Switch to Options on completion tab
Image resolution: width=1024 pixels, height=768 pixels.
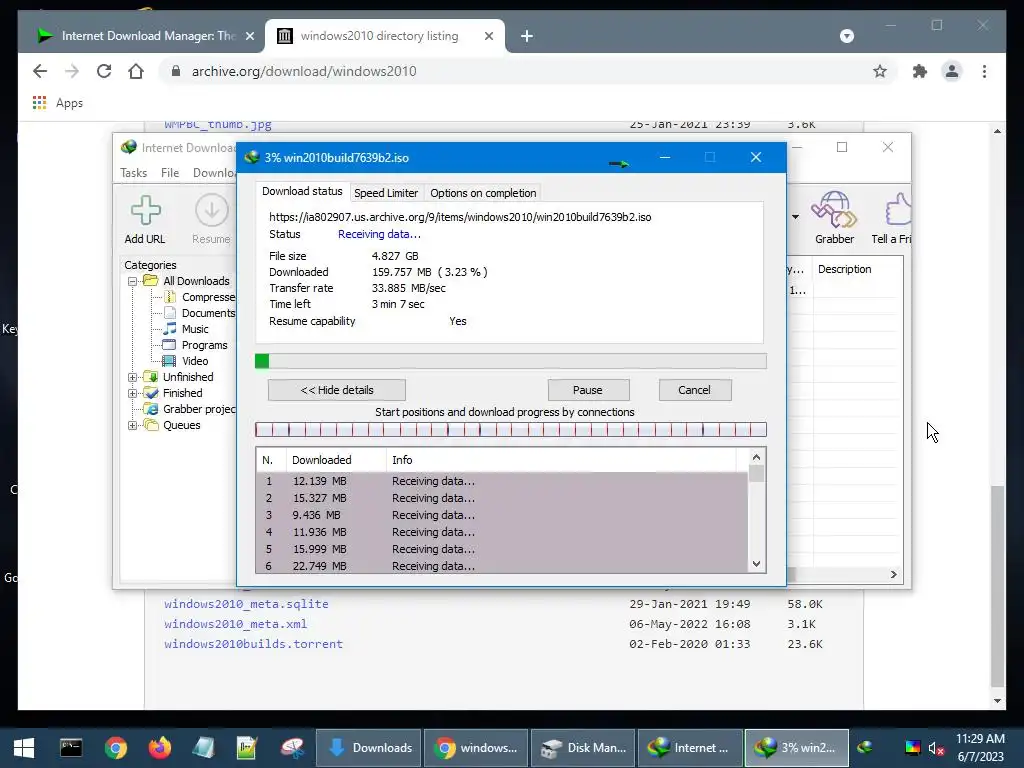click(483, 193)
